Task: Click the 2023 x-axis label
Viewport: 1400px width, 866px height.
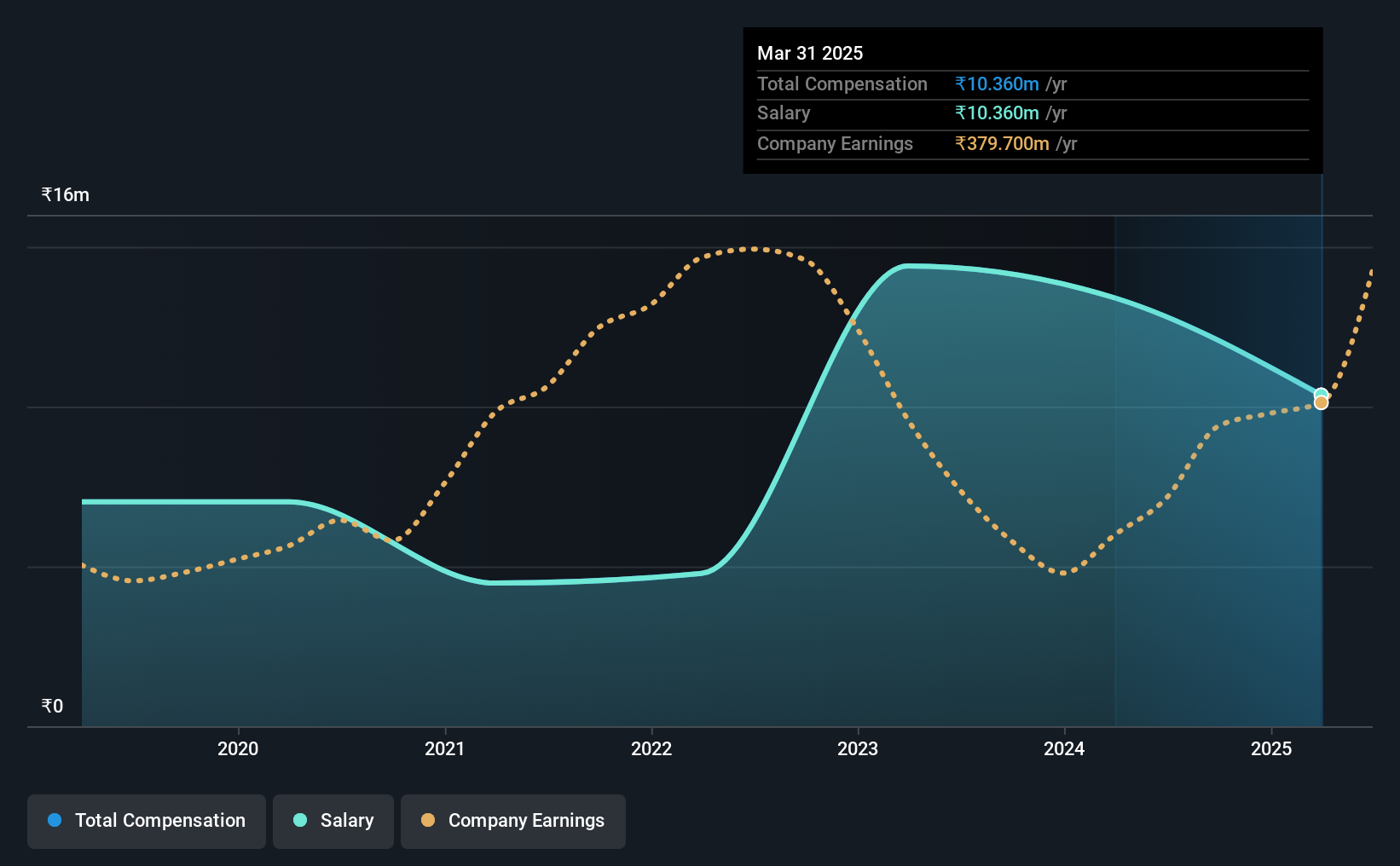Action: (858, 748)
